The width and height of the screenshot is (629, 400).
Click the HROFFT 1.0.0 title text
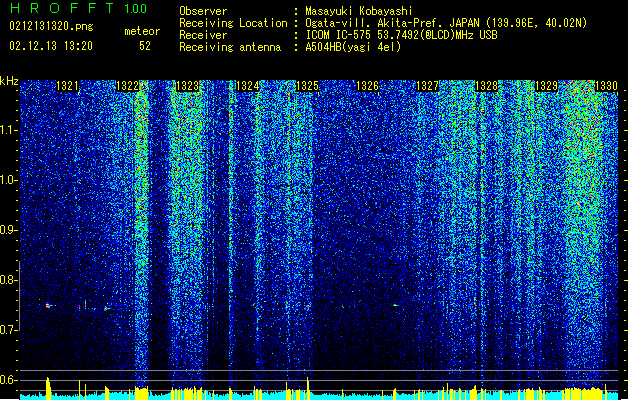[78, 8]
